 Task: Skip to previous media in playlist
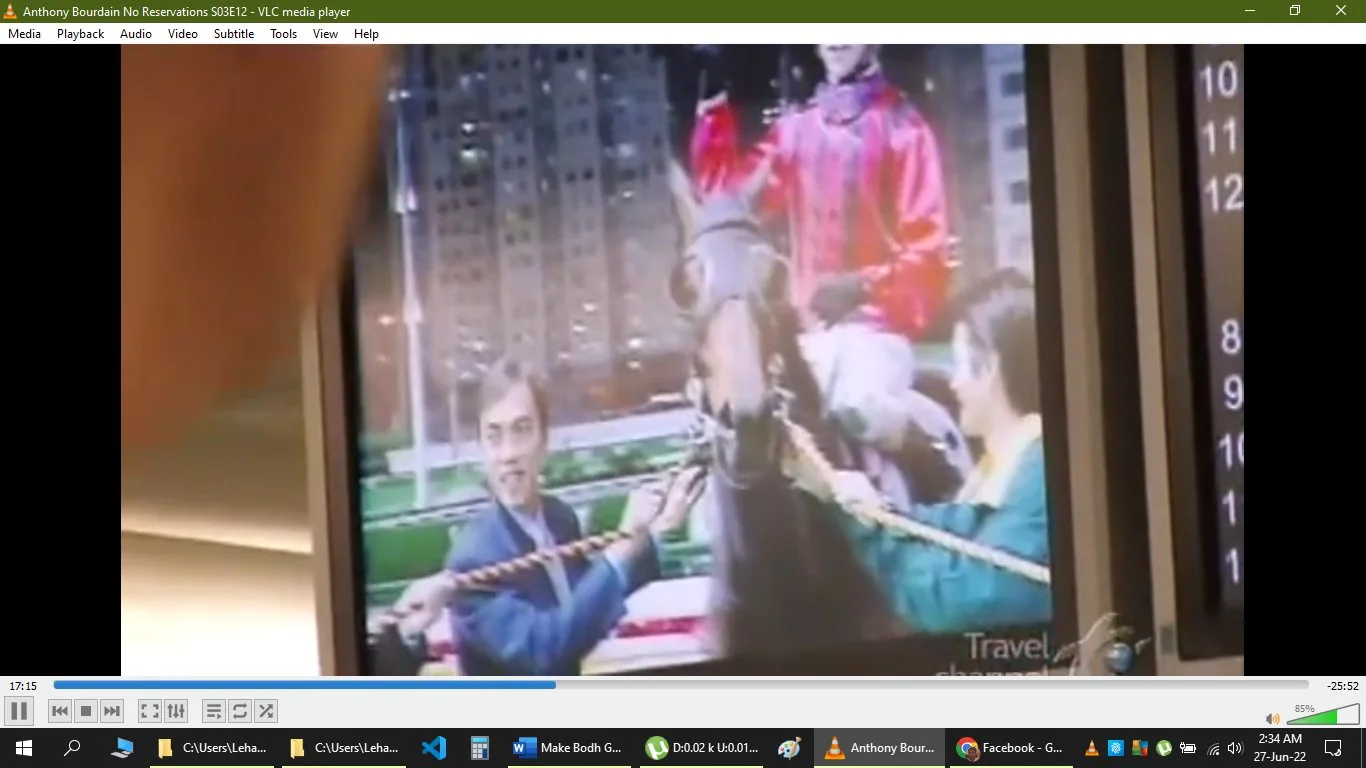tap(60, 711)
